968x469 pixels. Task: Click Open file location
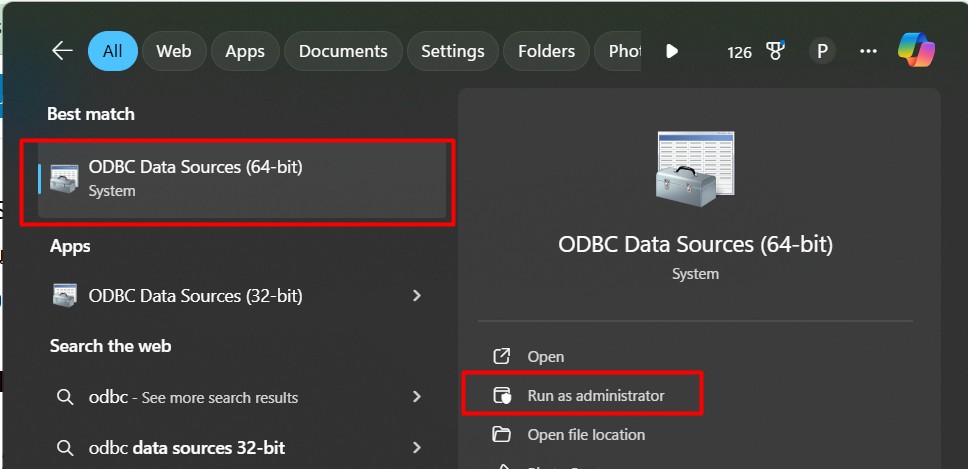(586, 435)
